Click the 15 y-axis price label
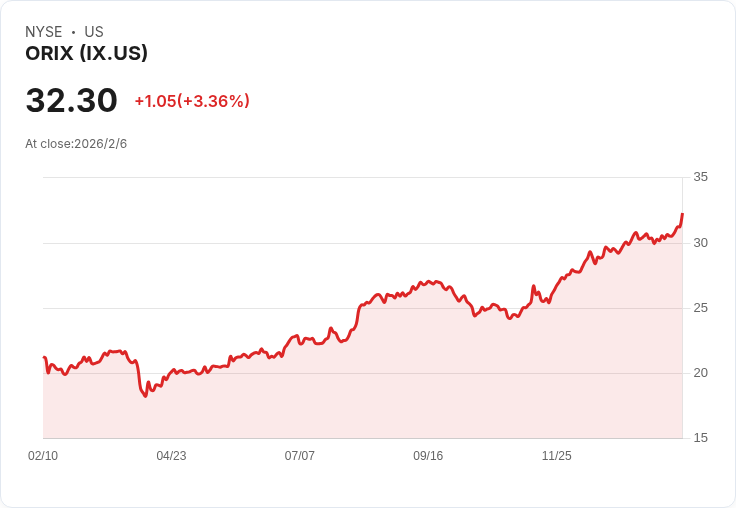This screenshot has width=736, height=508. (x=700, y=438)
